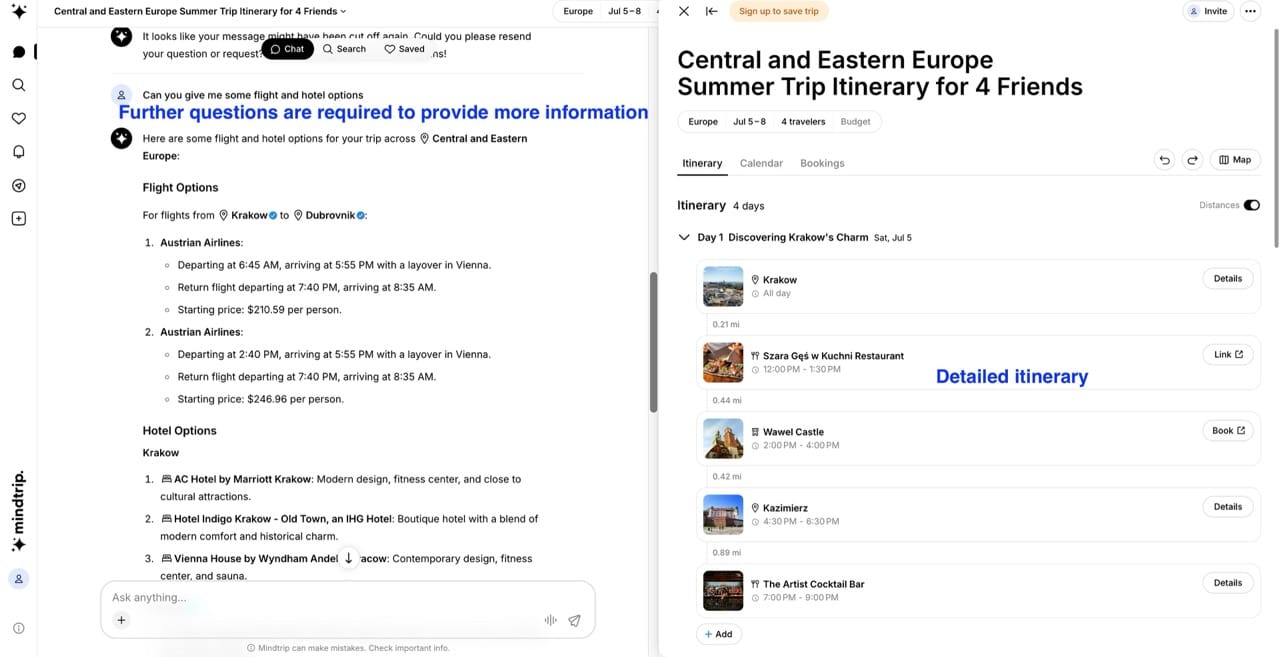Collapse Day 1 Discovering Krakow's Charm
The width and height of the screenshot is (1280, 657).
[684, 237]
